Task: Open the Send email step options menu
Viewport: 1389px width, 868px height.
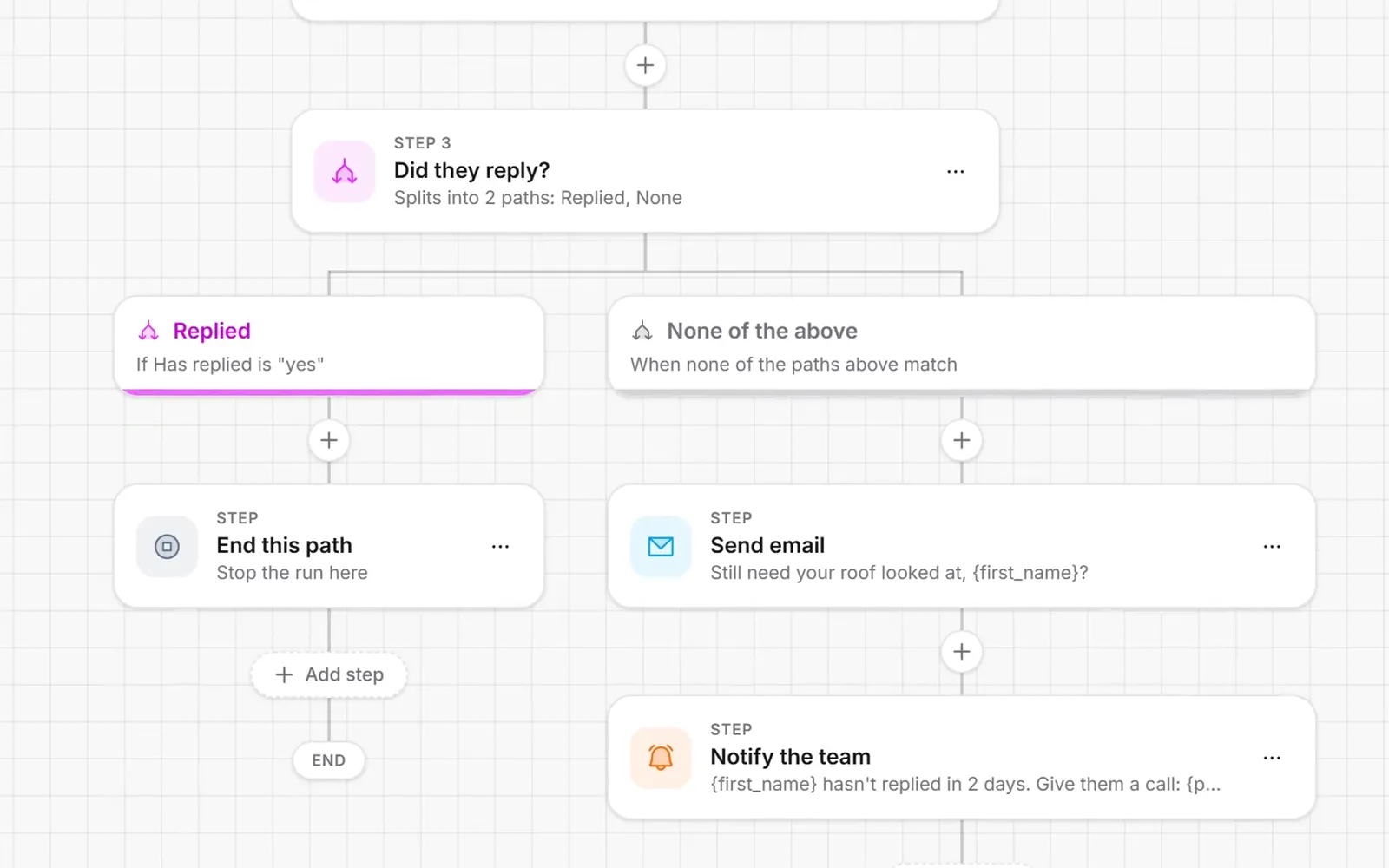Action: pos(1272,547)
